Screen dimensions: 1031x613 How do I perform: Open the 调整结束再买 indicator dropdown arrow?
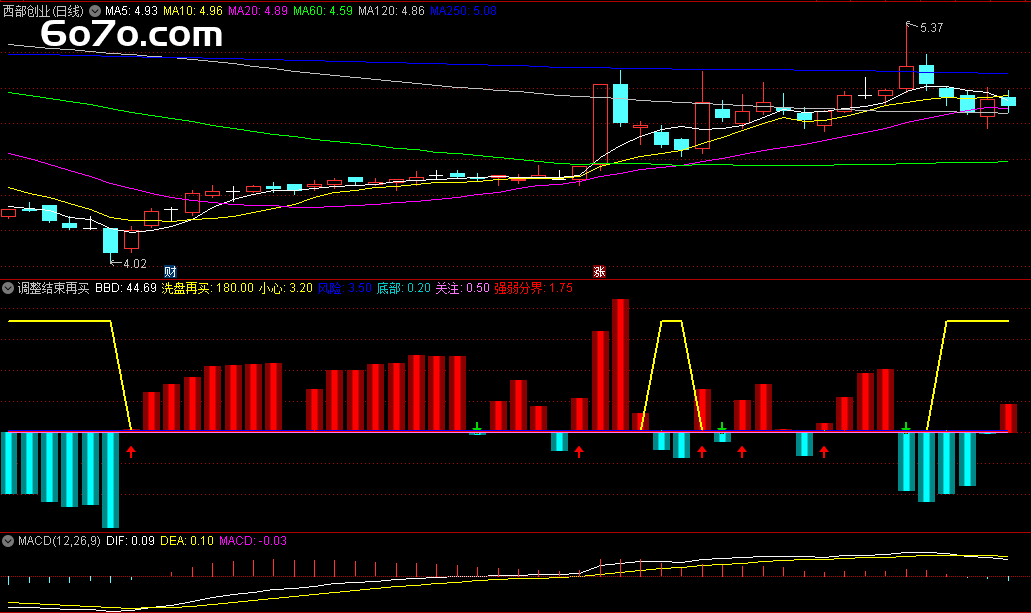pyautogui.click(x=8, y=288)
